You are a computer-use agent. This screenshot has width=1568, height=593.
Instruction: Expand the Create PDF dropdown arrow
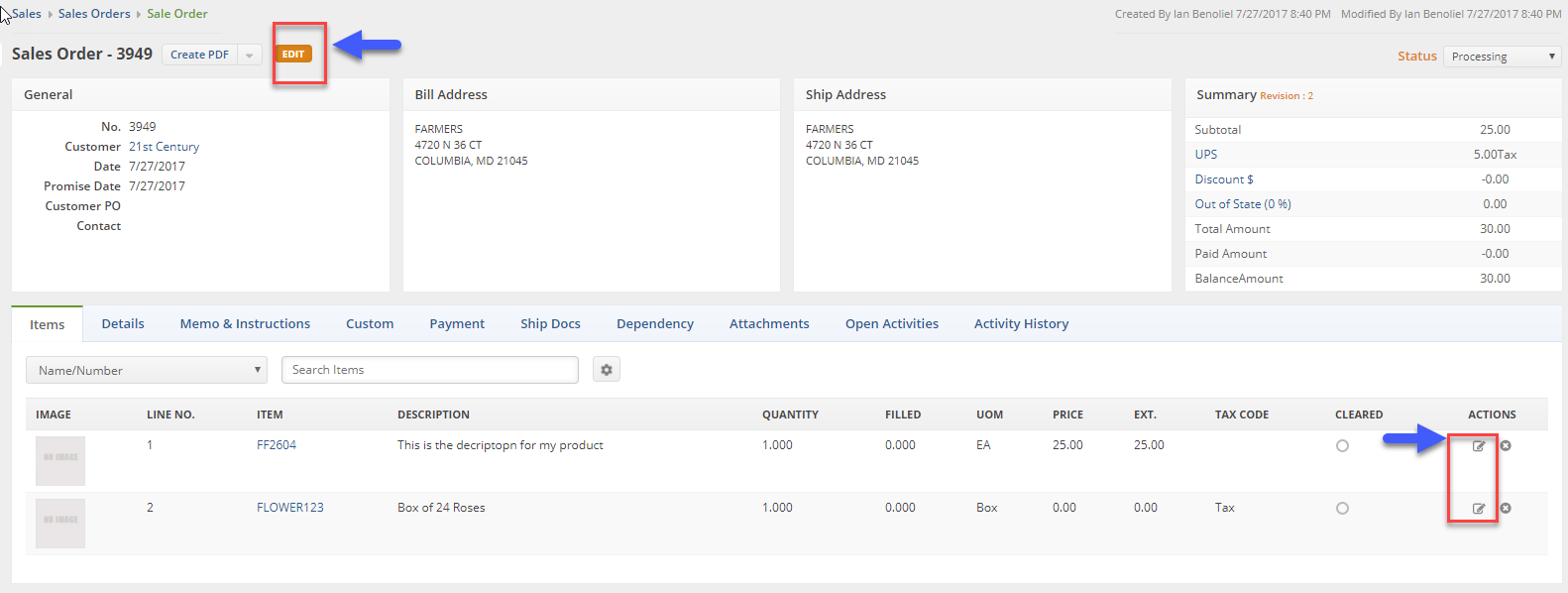(x=250, y=56)
